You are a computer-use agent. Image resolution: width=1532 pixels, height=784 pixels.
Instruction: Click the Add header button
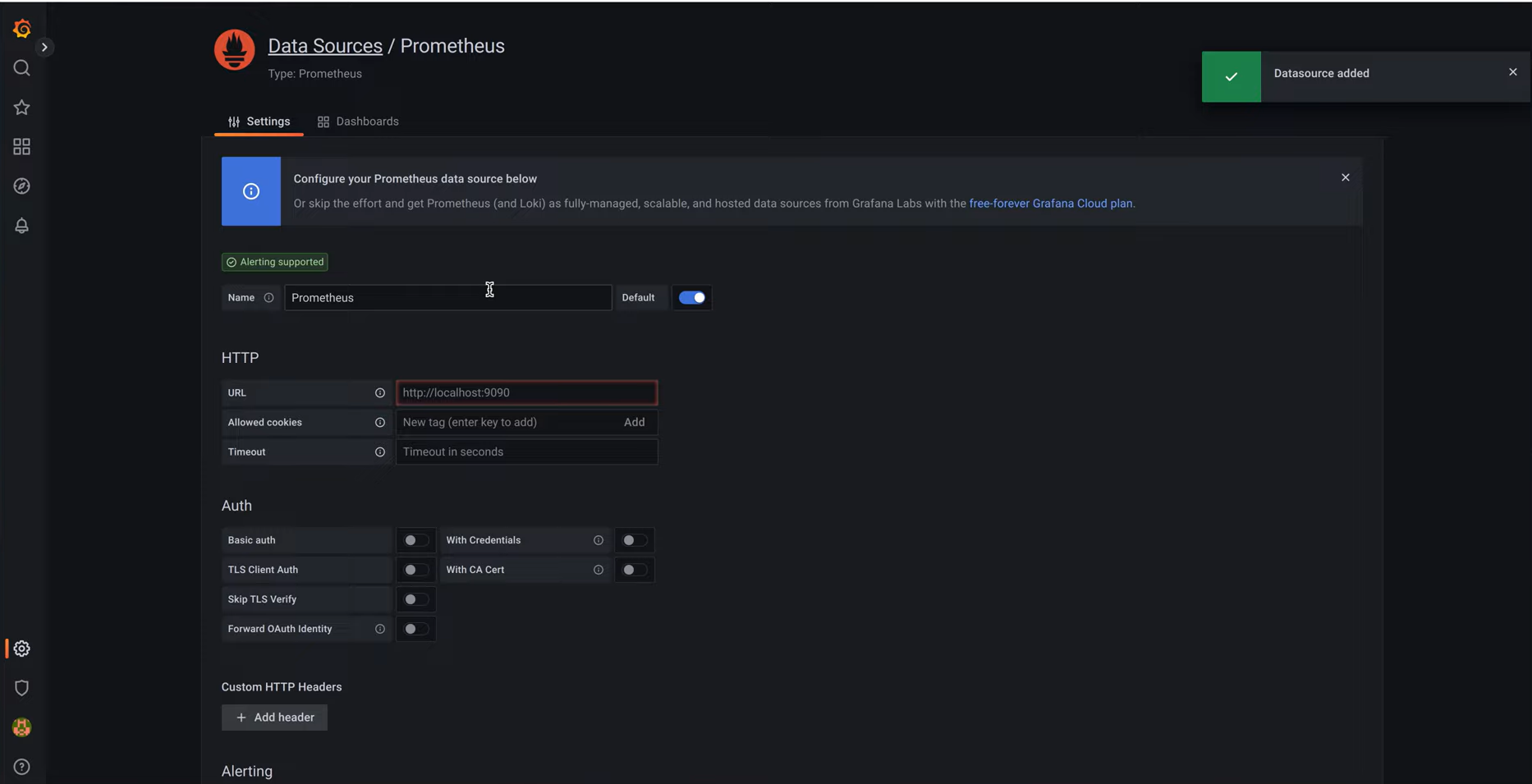[x=274, y=718]
